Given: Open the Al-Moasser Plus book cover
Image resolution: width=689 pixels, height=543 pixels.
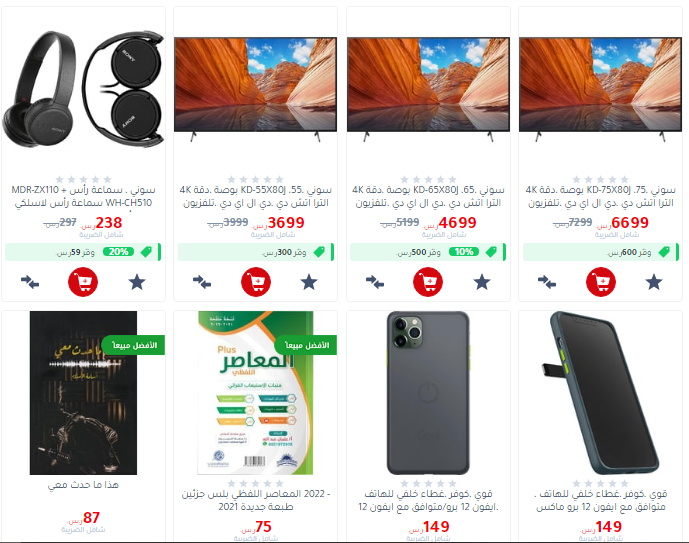Looking at the screenshot, I should click(255, 393).
